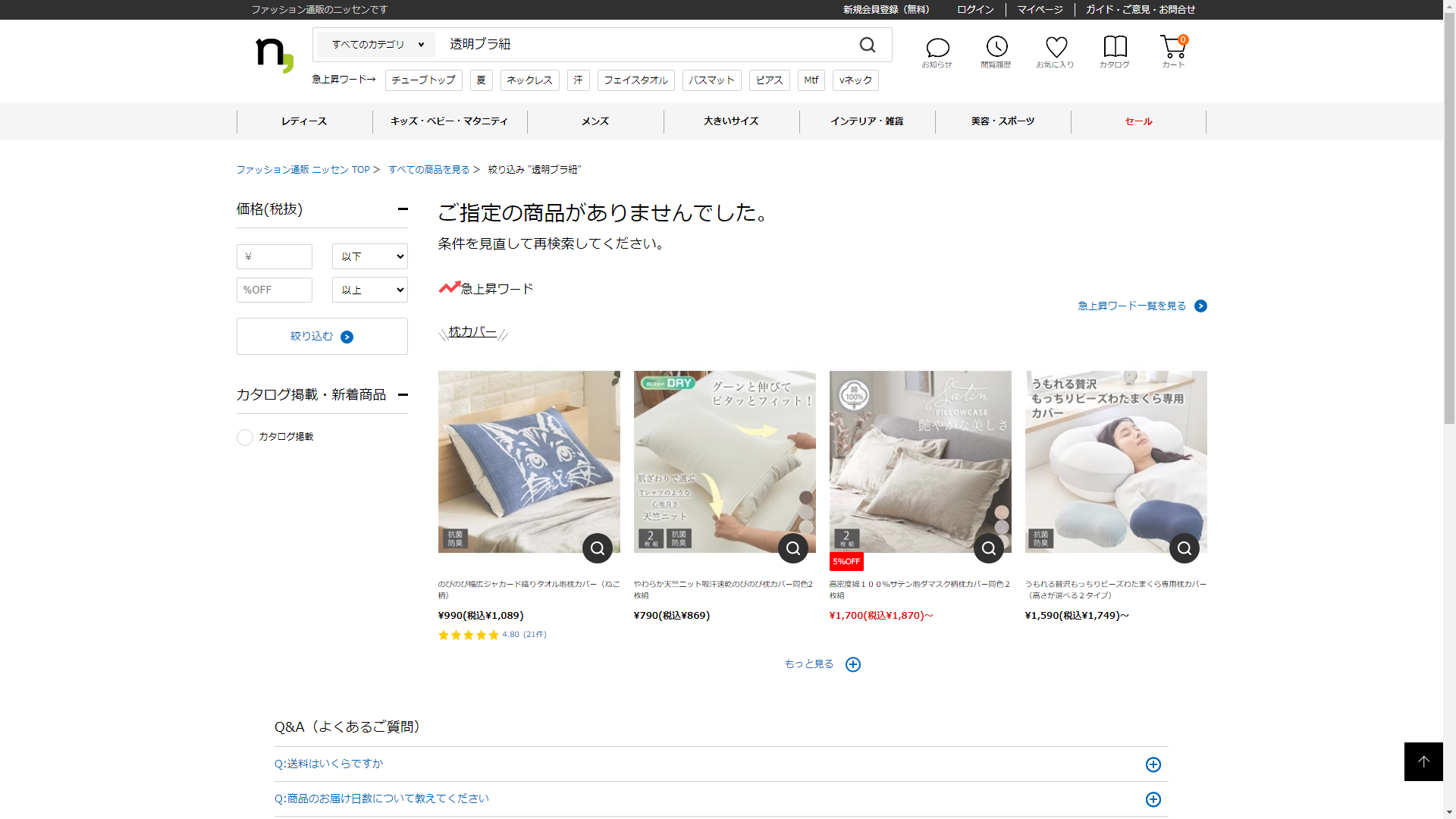
Task: Open the shopping cart icon
Action: (1172, 47)
